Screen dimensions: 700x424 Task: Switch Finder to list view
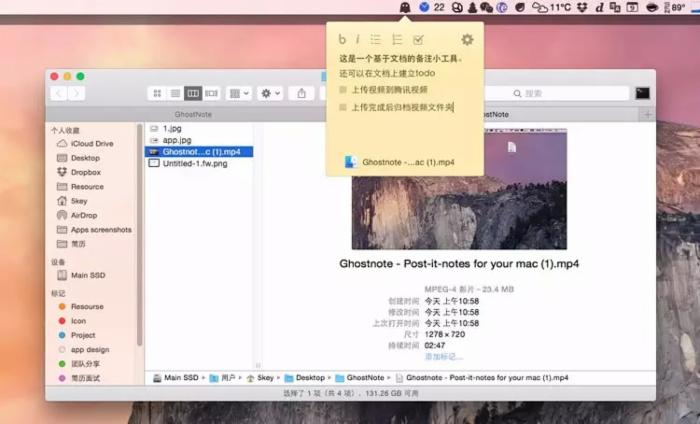(x=175, y=93)
